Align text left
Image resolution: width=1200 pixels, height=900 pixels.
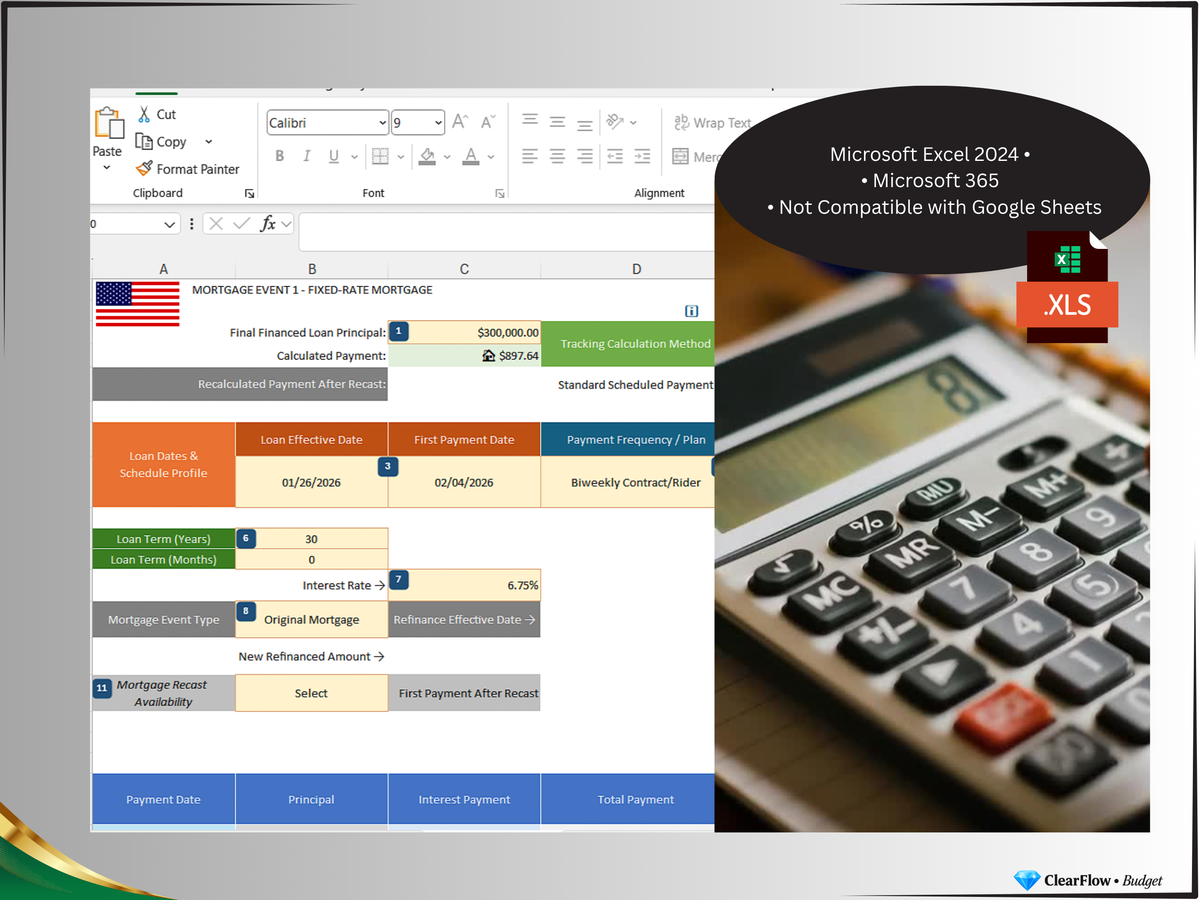(x=530, y=156)
